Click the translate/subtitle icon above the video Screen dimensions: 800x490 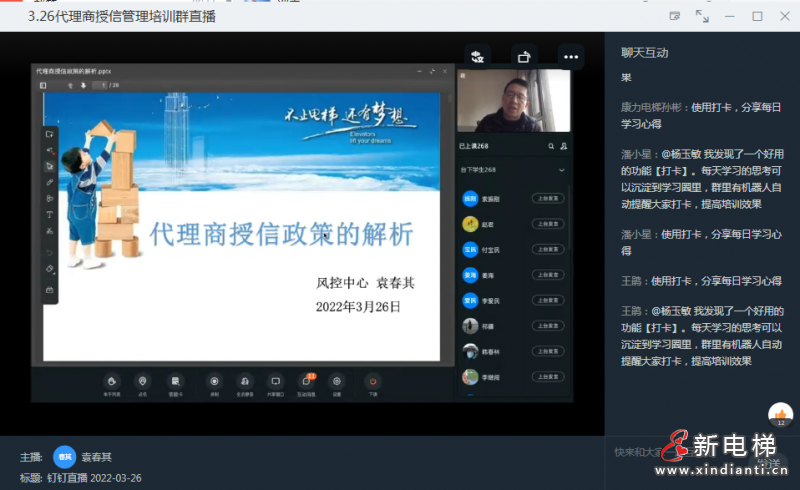pos(478,57)
